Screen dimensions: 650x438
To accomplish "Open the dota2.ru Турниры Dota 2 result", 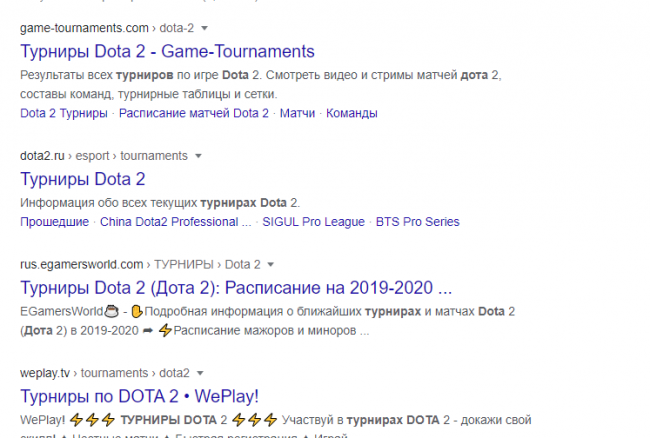I will pos(83,180).
